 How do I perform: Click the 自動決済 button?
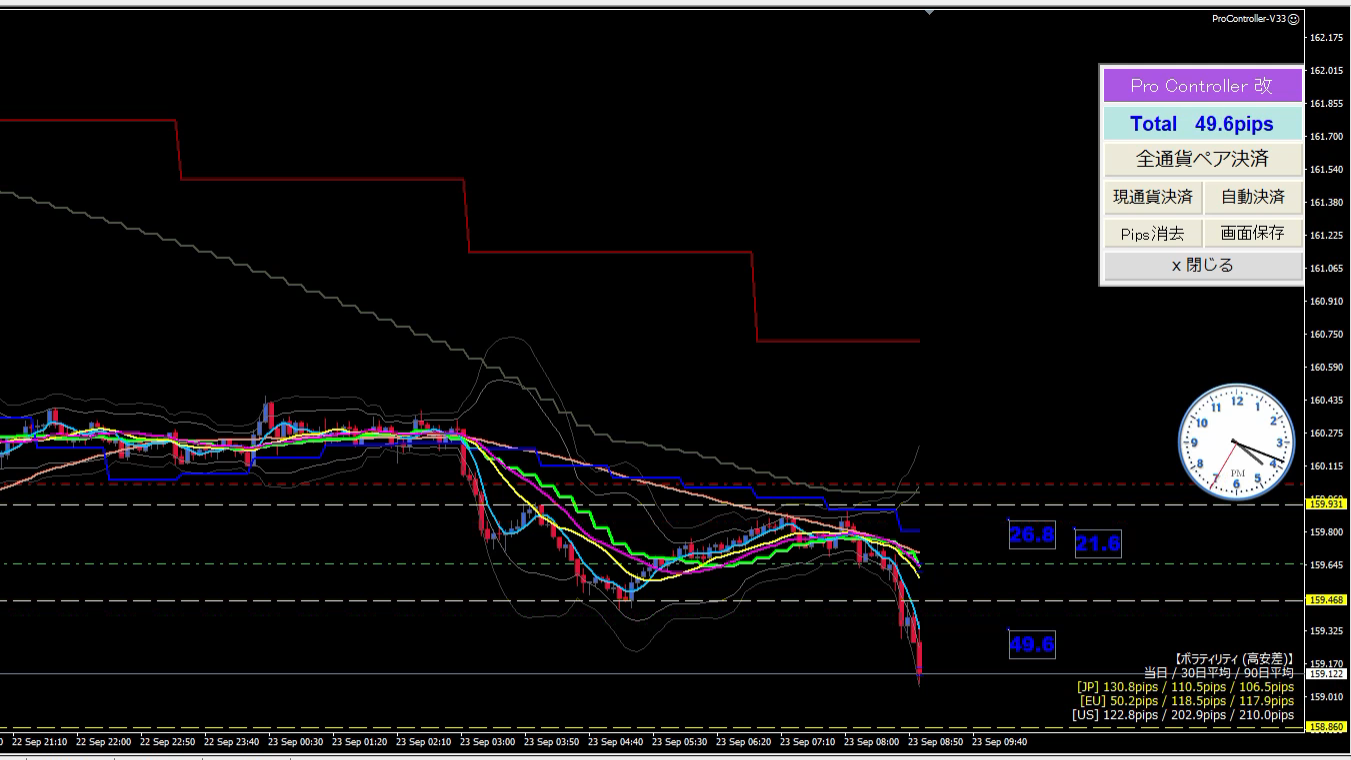pos(1253,197)
